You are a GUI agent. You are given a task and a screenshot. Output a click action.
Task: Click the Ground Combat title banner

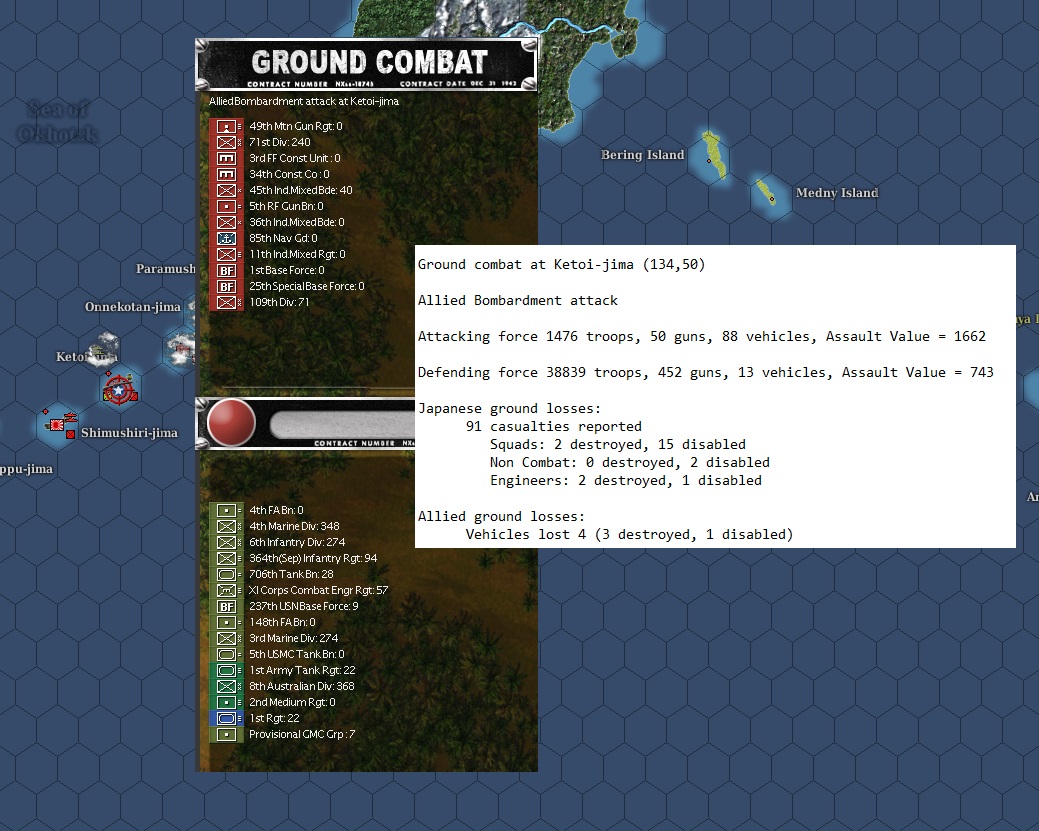coord(366,65)
